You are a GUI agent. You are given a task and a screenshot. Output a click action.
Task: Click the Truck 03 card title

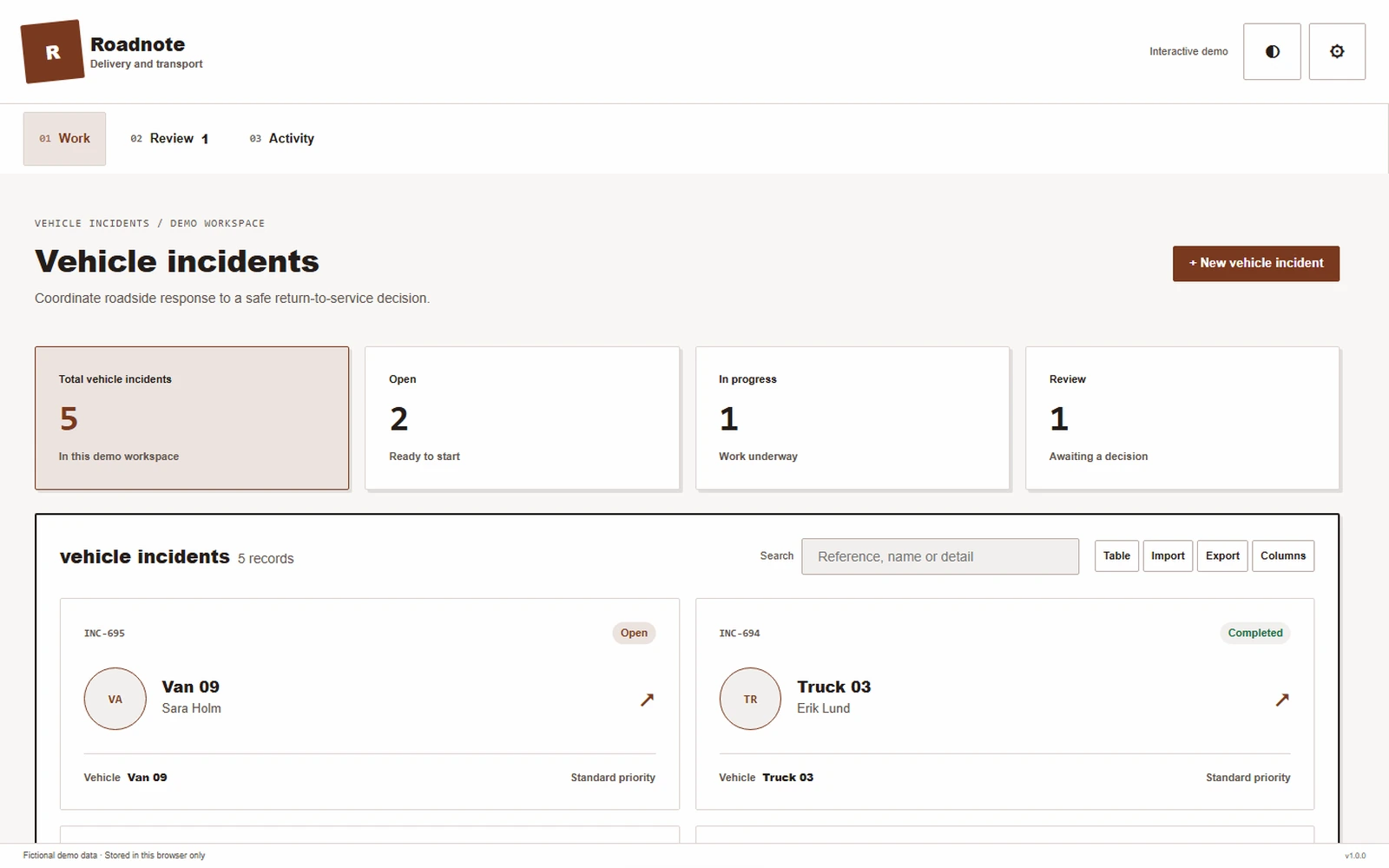coord(833,687)
